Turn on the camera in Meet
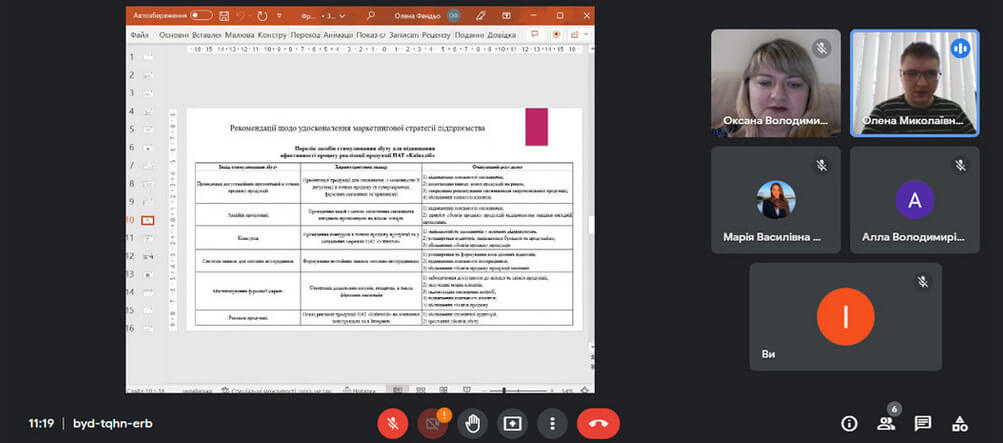The image size is (1003, 443). point(432,423)
